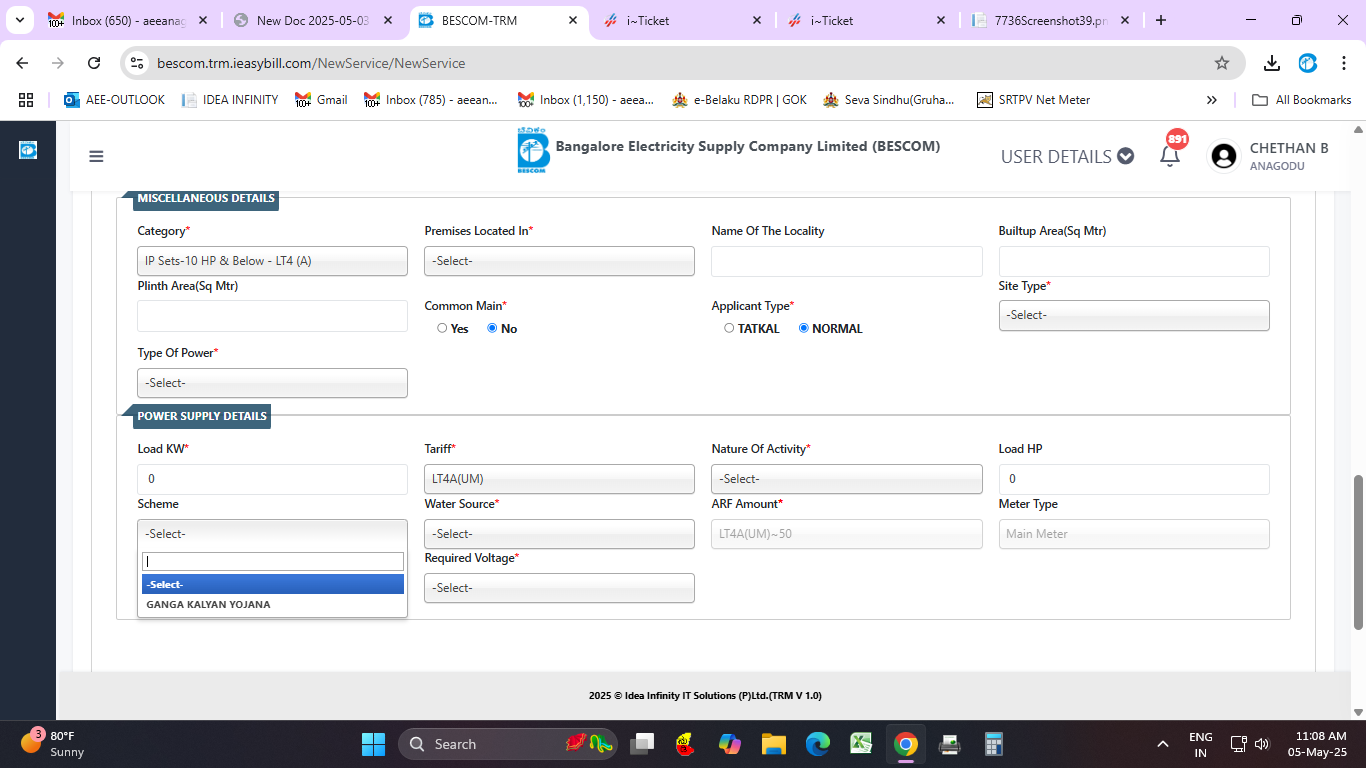Open the Water Source dropdown

[559, 534]
